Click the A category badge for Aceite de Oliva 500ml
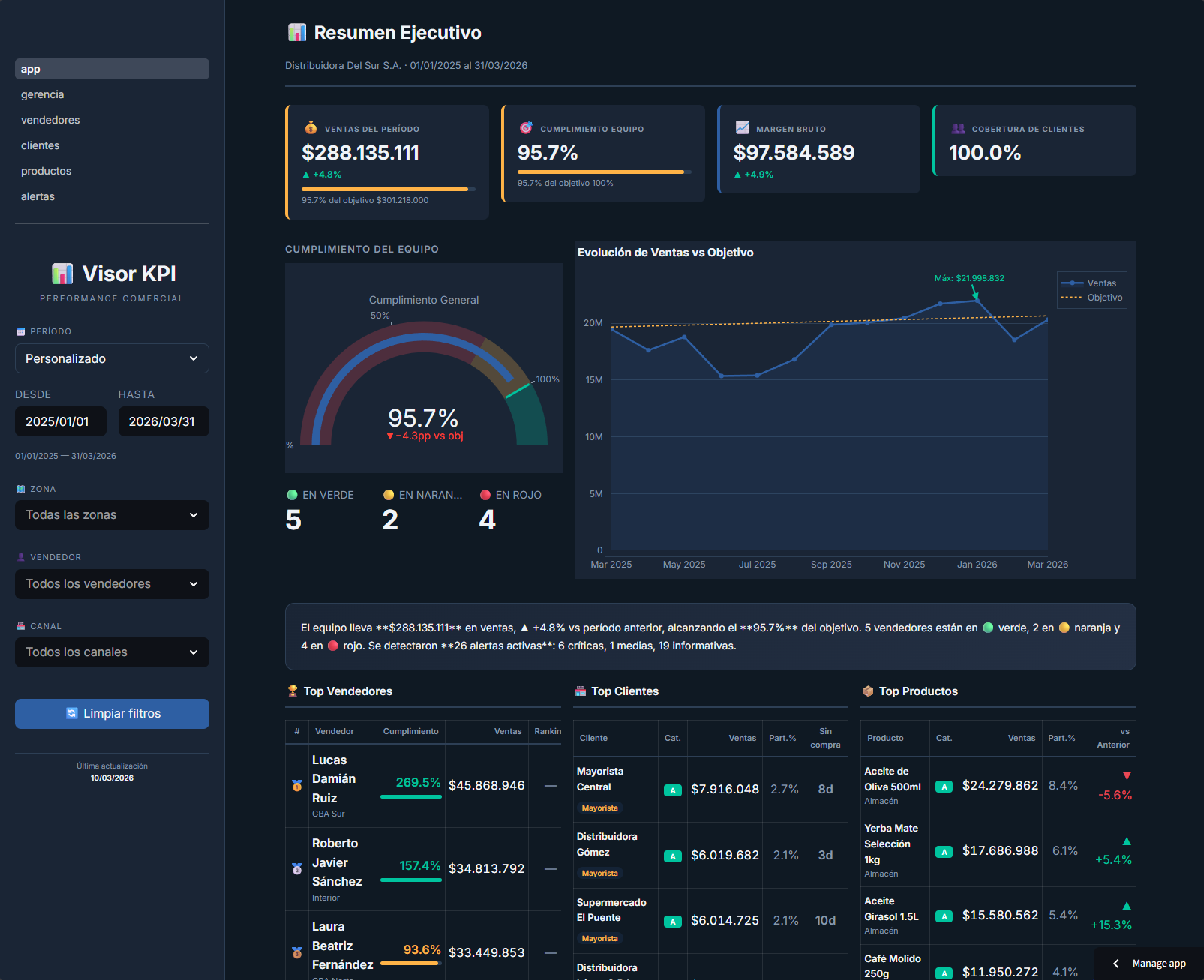1204x980 pixels. (x=944, y=787)
